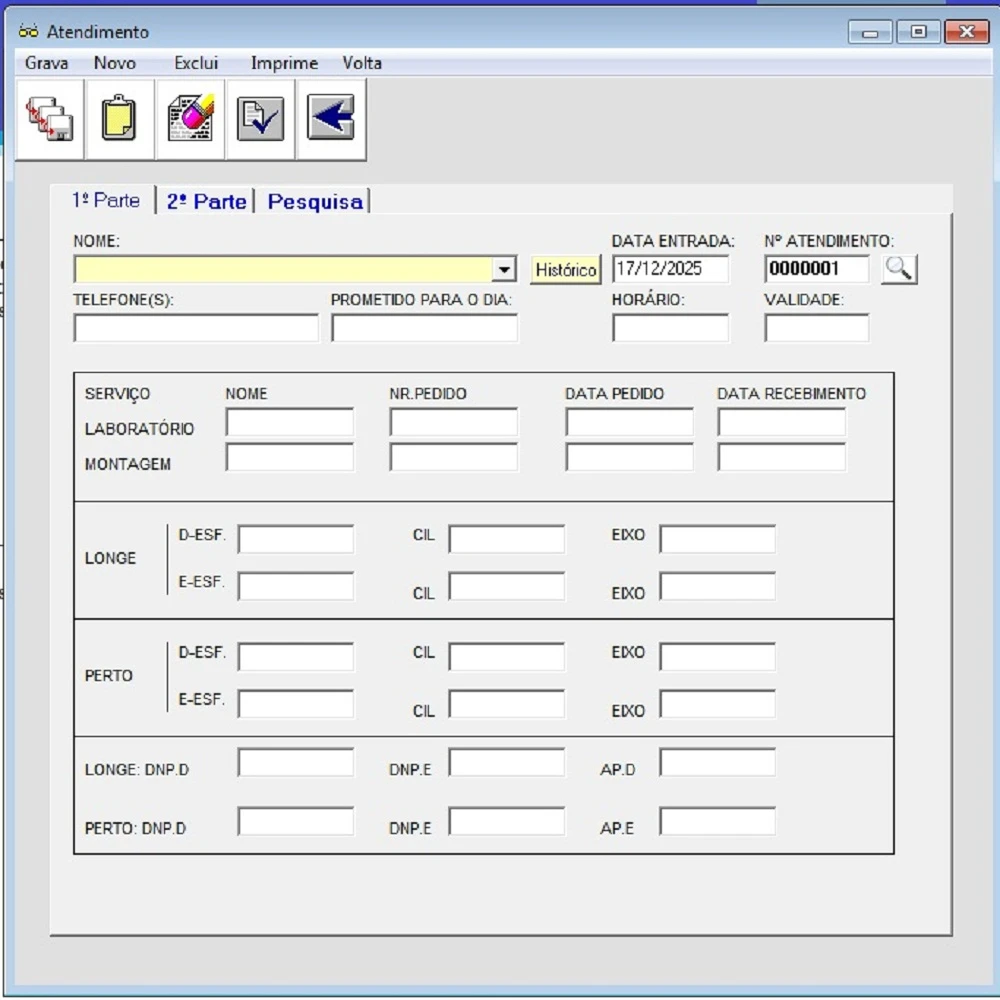Open the Exclui menu

click(x=196, y=63)
